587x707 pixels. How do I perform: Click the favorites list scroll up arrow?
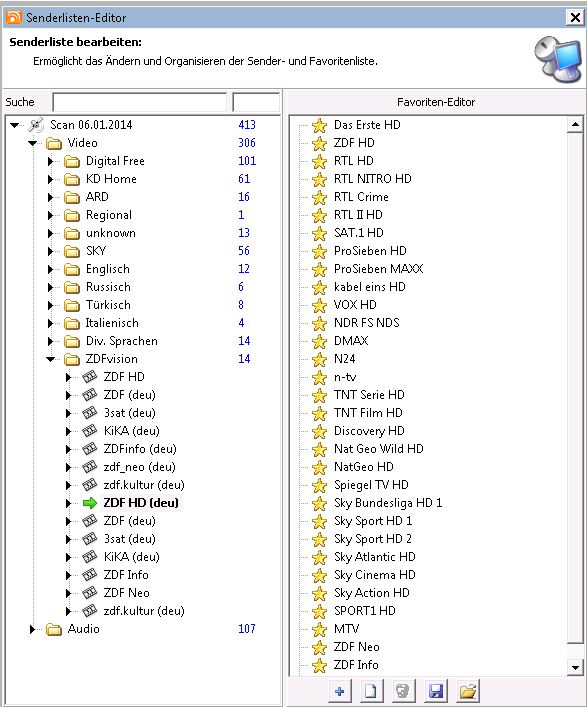[575, 124]
